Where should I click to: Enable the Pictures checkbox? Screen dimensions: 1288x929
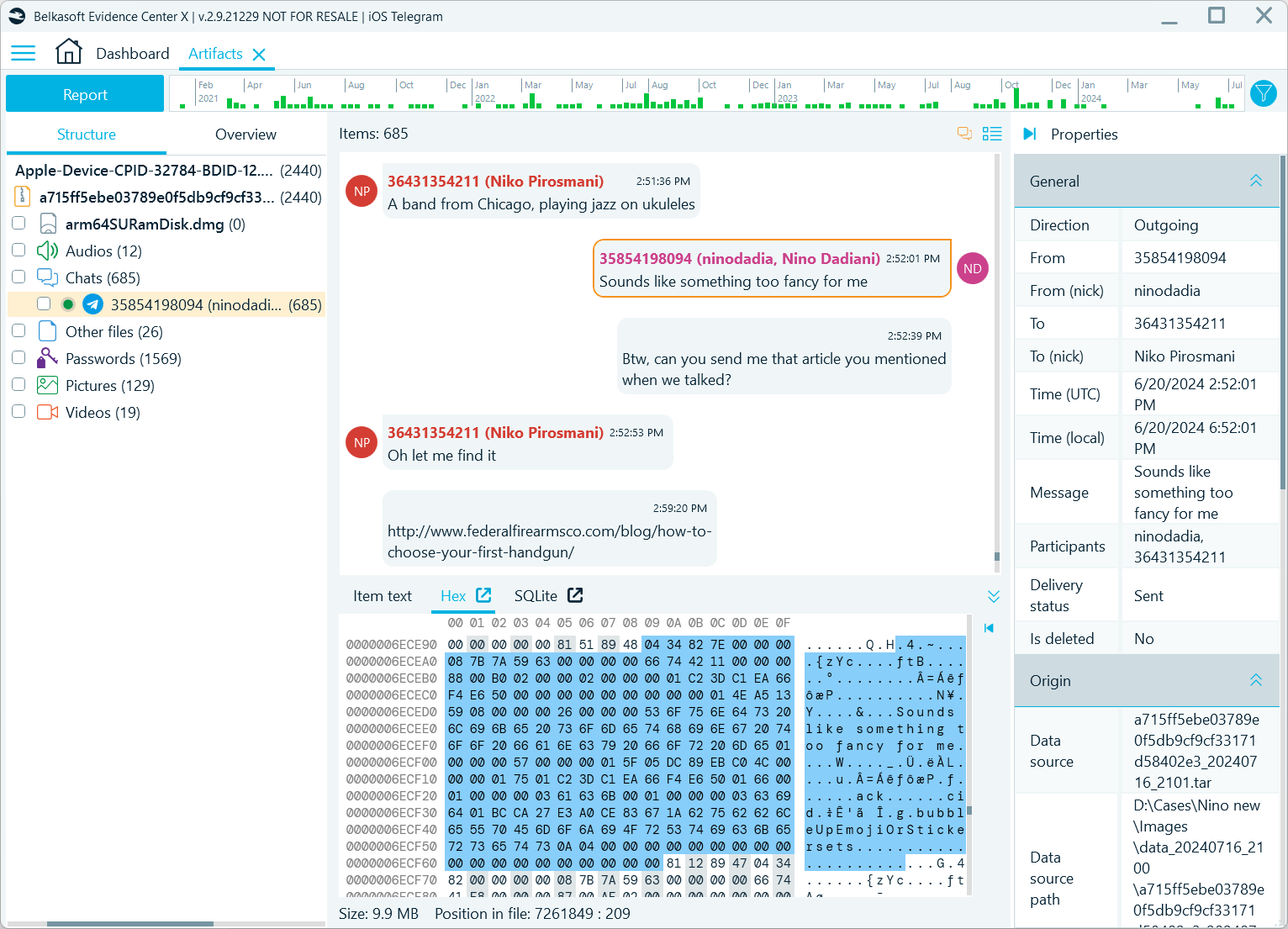pyautogui.click(x=18, y=385)
